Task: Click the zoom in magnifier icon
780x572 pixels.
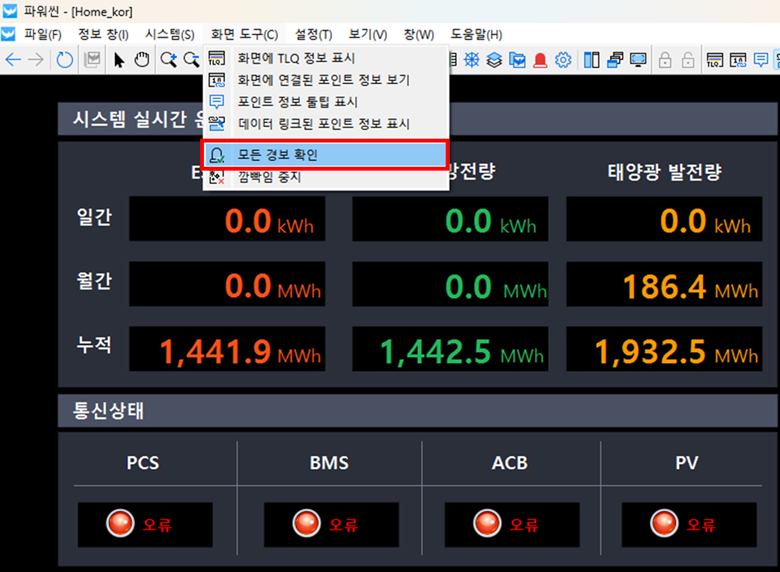Action: tap(168, 60)
